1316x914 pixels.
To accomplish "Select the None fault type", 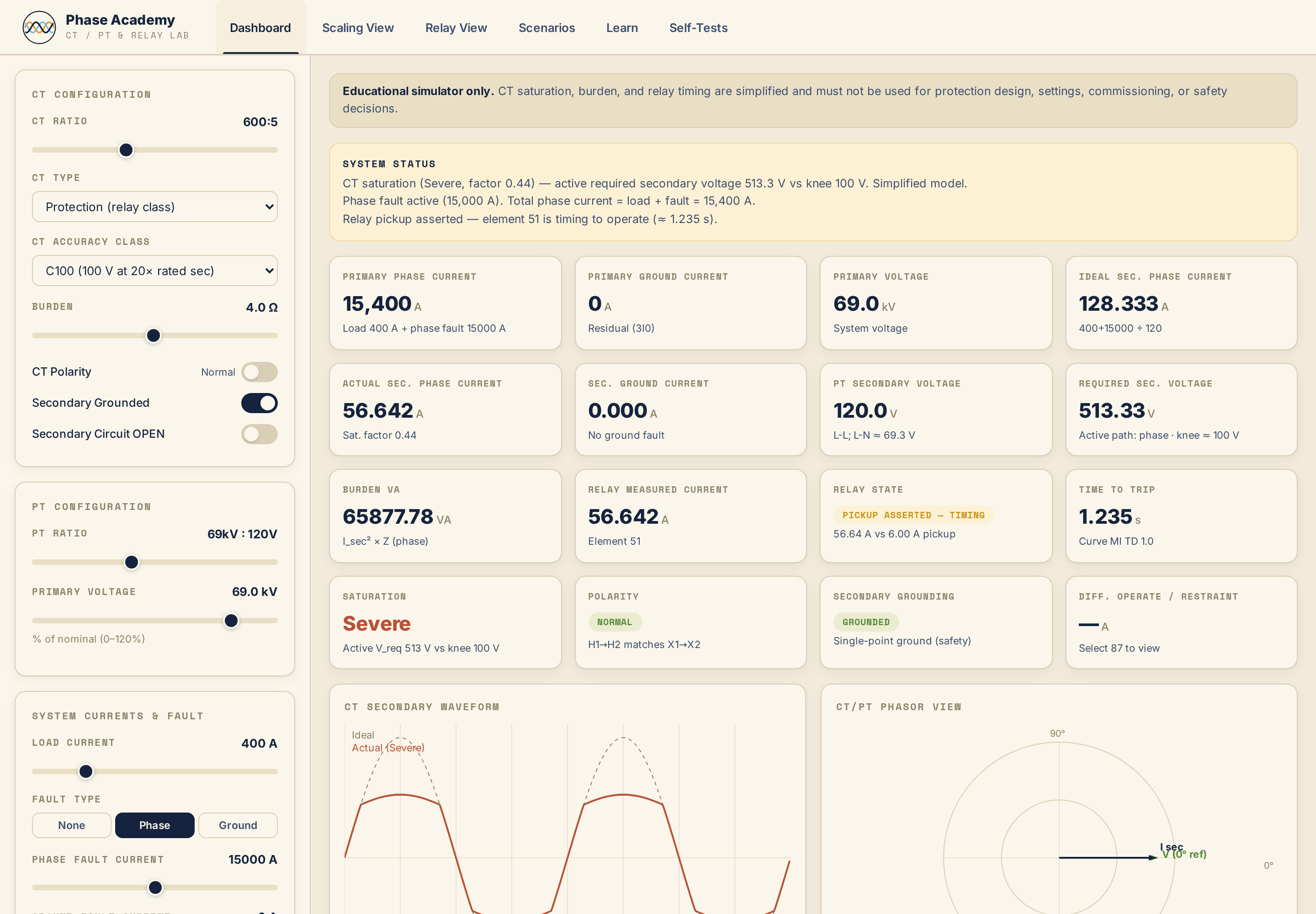I will (72, 825).
